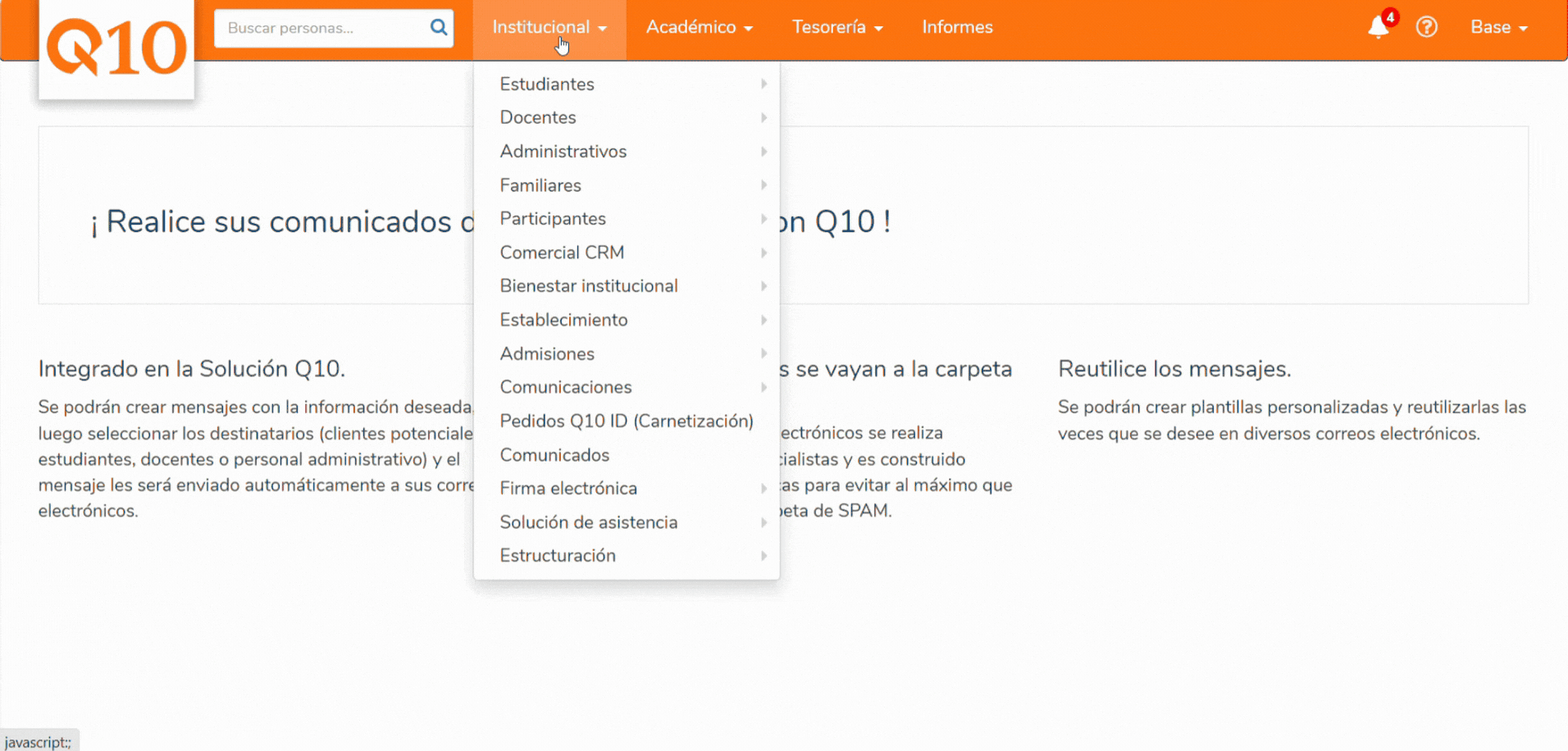
Task: Select Docentes in the menu
Action: click(627, 118)
